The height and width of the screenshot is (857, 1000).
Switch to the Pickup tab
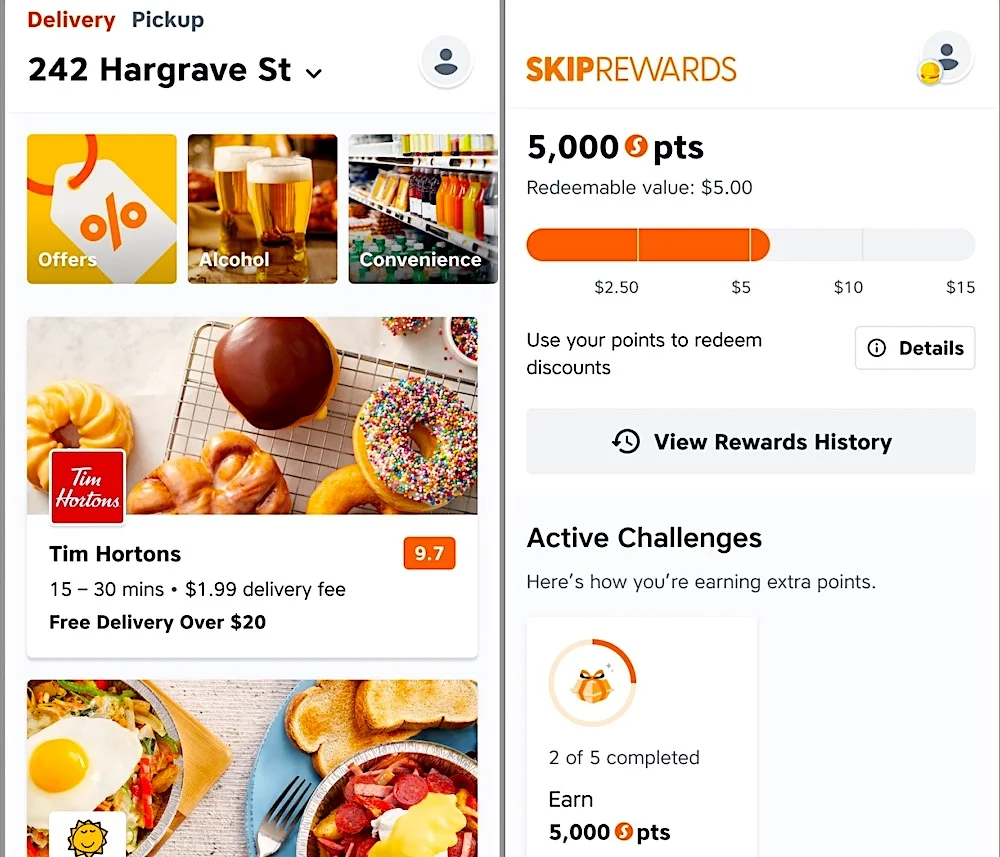[168, 20]
